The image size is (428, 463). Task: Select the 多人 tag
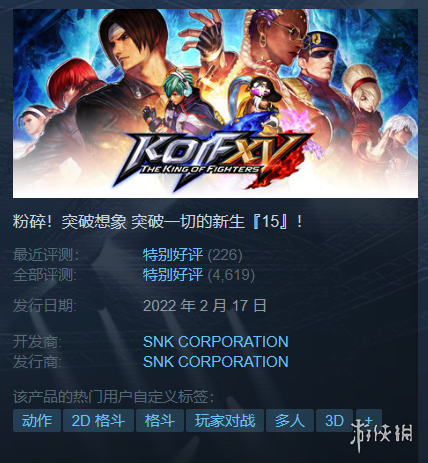coord(290,420)
